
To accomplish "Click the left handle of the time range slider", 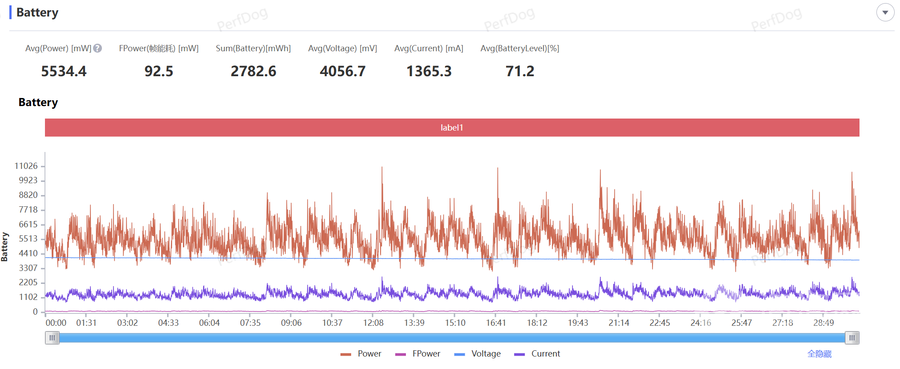I will click(52, 338).
